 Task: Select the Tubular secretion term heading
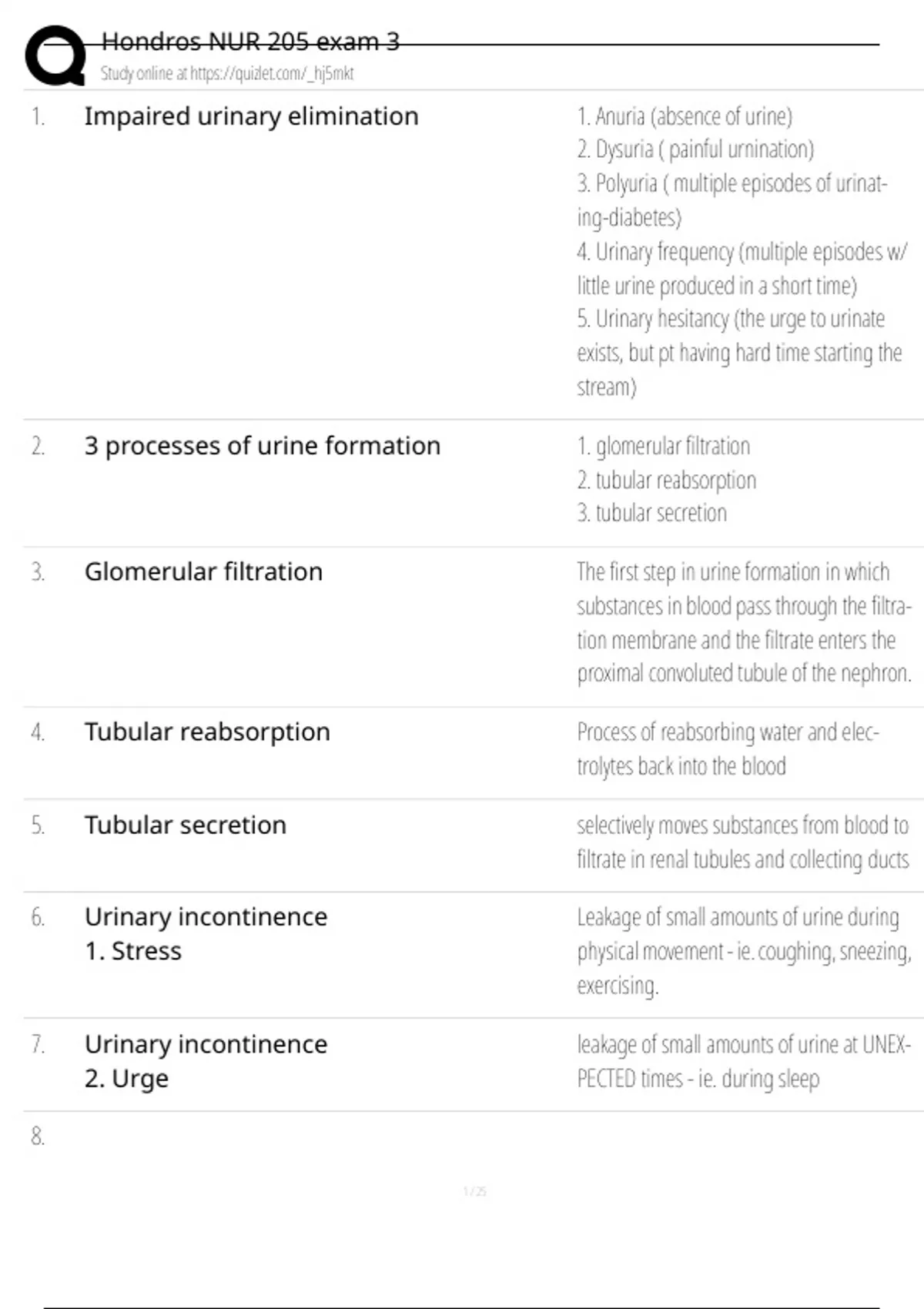pyautogui.click(x=186, y=825)
